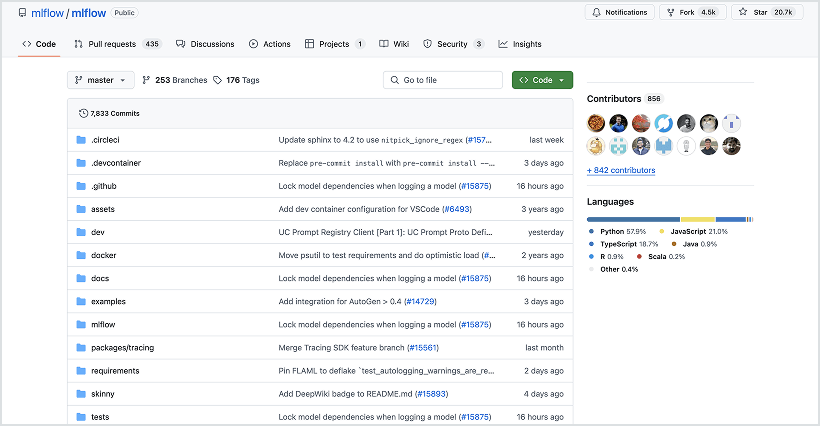Switch to the Discussions tab

pyautogui.click(x=205, y=44)
